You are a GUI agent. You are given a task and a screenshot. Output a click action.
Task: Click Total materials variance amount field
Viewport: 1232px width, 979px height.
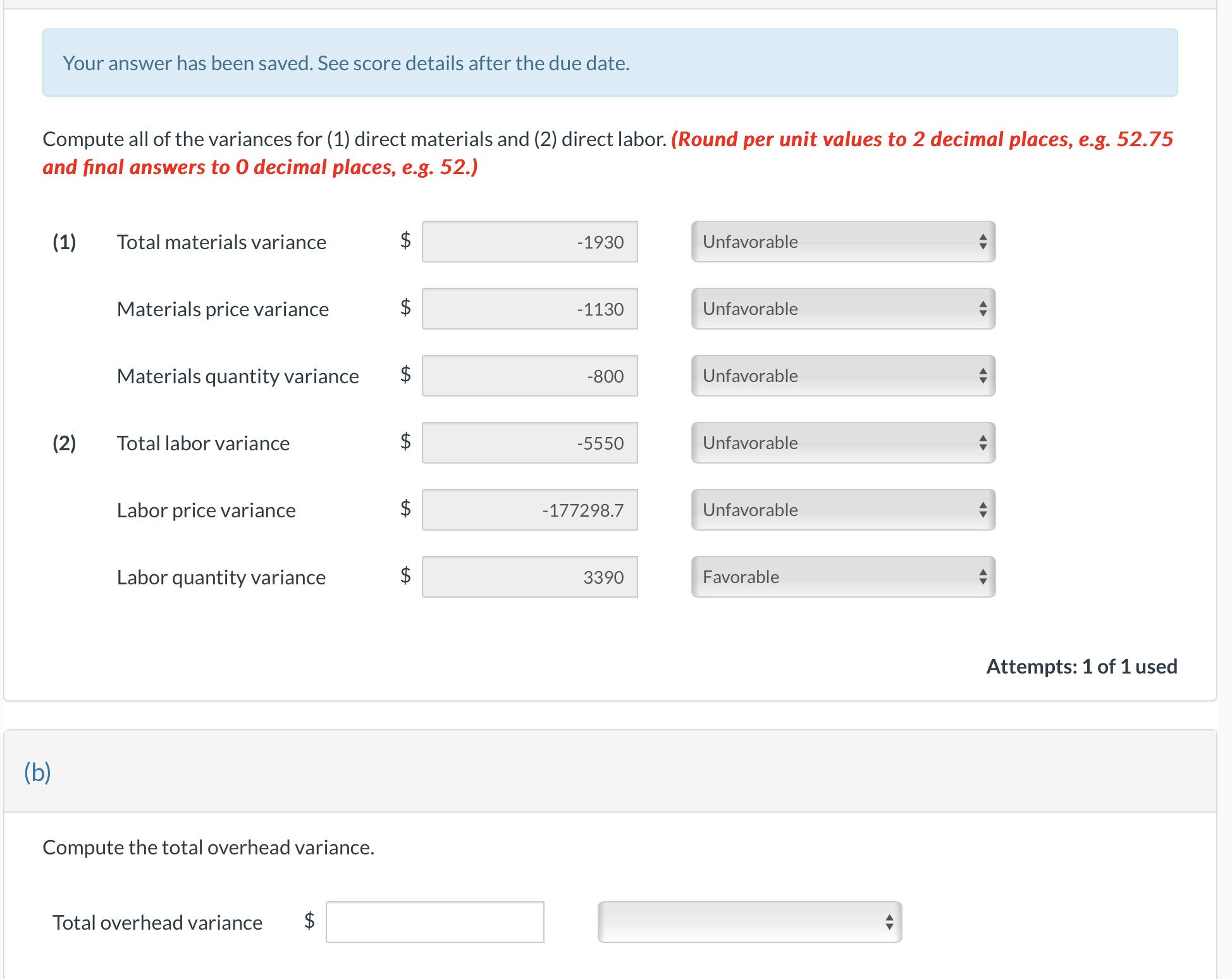529,242
